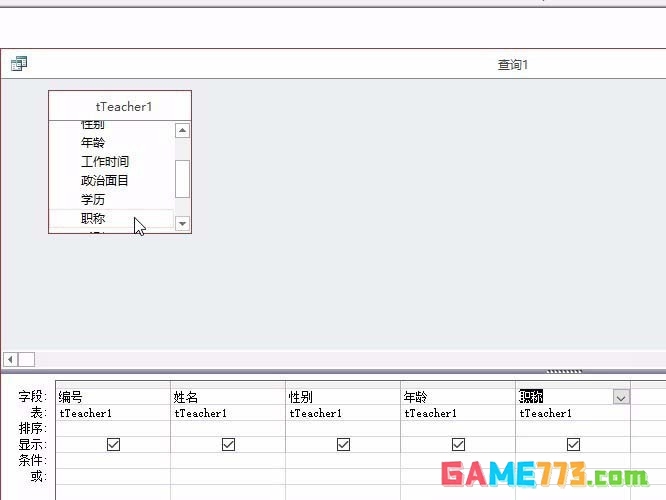The width and height of the screenshot is (666, 500).
Task: Click the 排序 cell under 年龄 column
Action: (x=458, y=429)
